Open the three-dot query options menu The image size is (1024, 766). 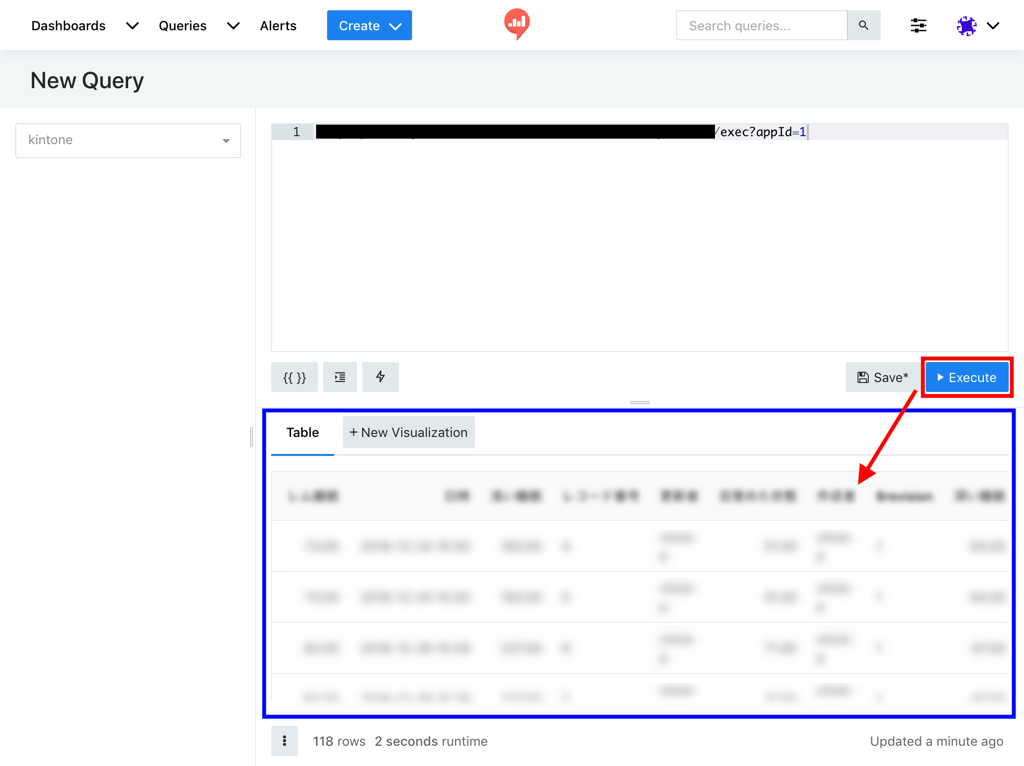[284, 741]
